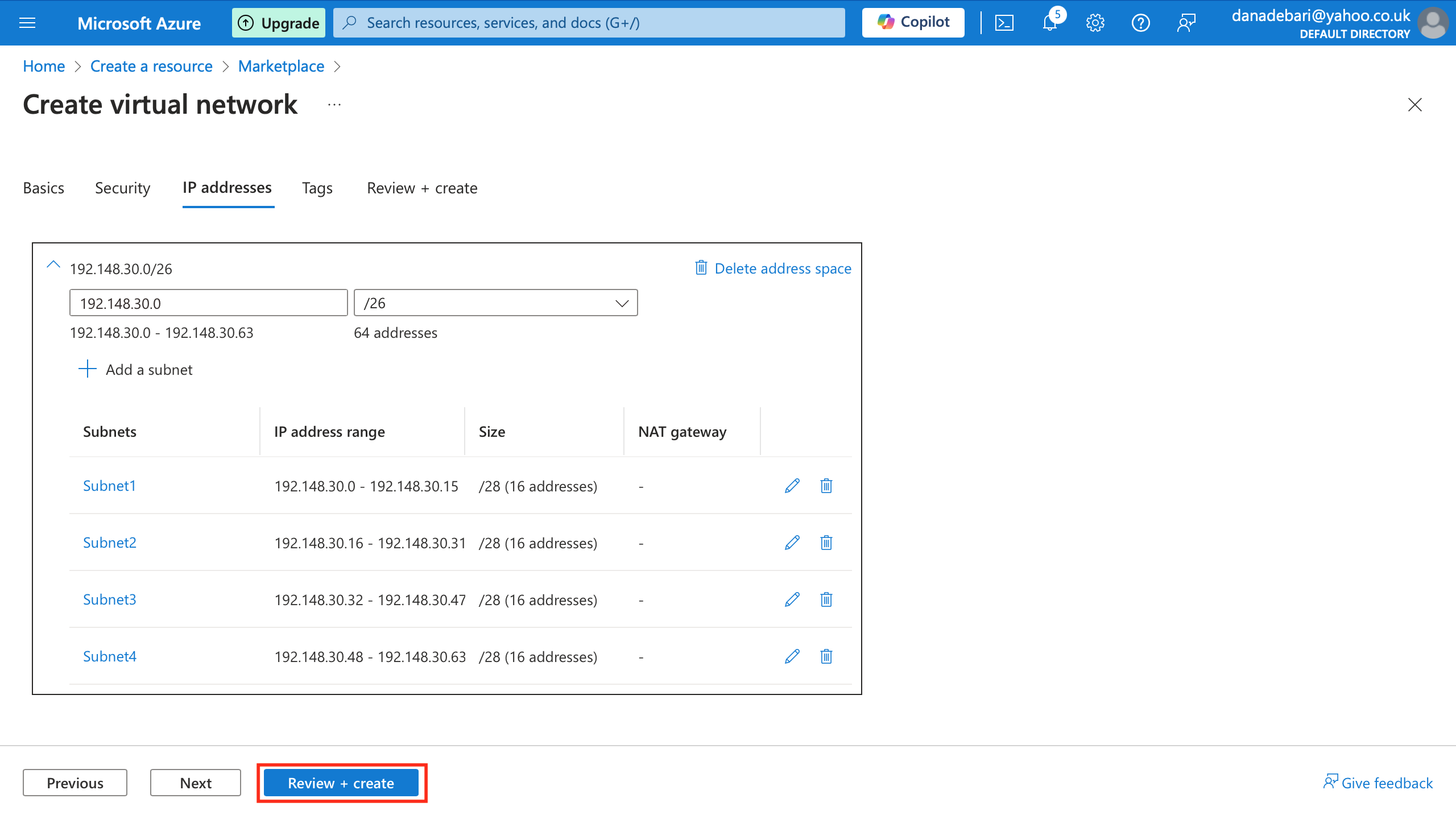This screenshot has height=819, width=1456.
Task: Switch to the Security tab
Action: pos(122,188)
